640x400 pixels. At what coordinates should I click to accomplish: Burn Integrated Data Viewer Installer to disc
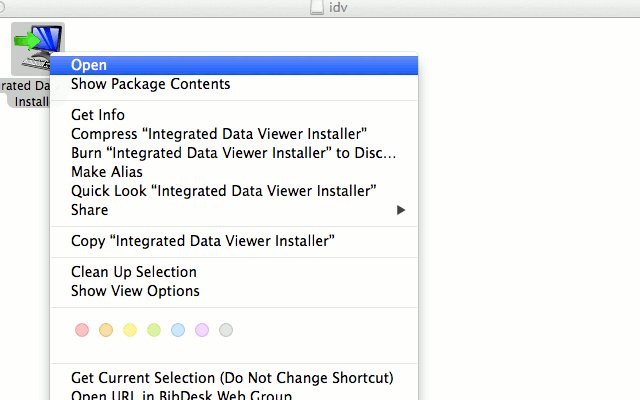tap(234, 153)
